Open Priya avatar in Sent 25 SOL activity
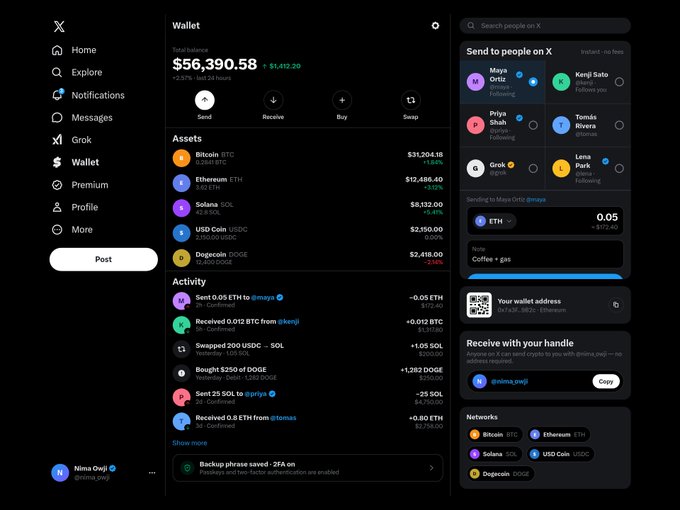The image size is (680, 510). 181,397
